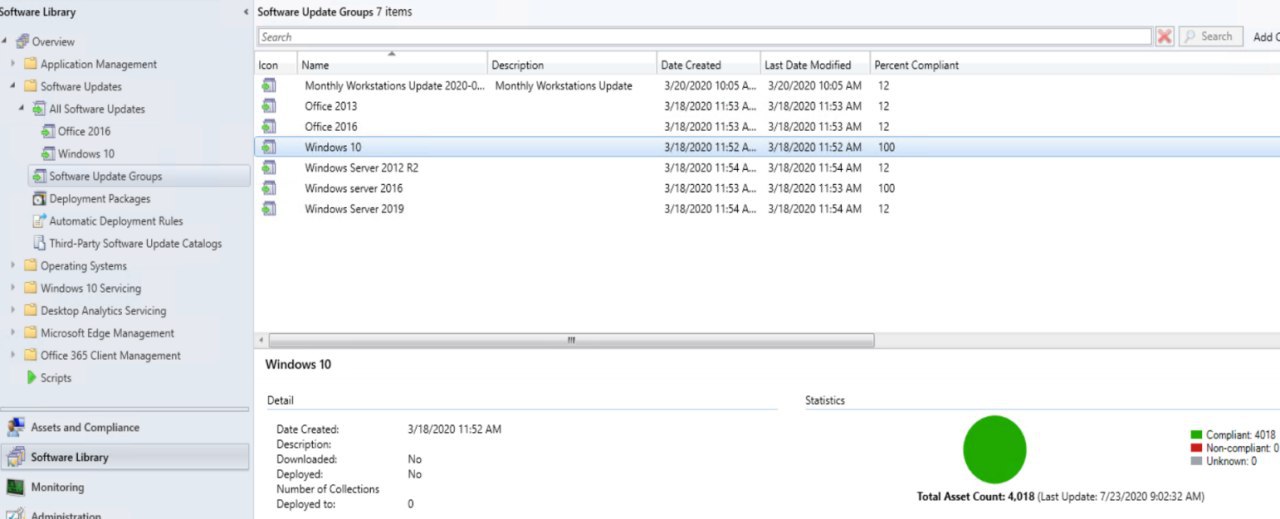Click update group icon for Windows server 2016
This screenshot has height=519, width=1280.
pos(268,188)
